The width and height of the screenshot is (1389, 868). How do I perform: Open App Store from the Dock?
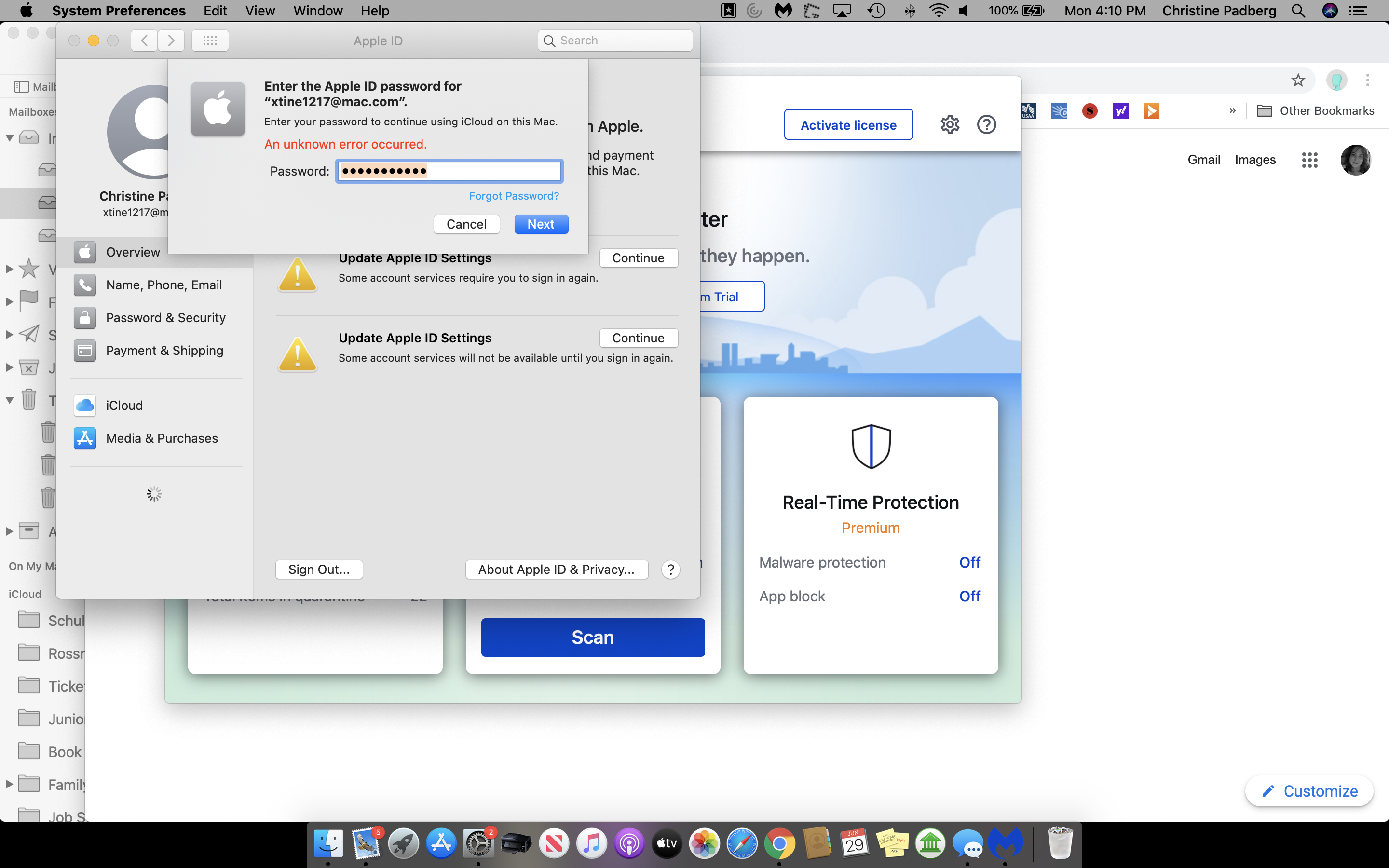coord(441,843)
